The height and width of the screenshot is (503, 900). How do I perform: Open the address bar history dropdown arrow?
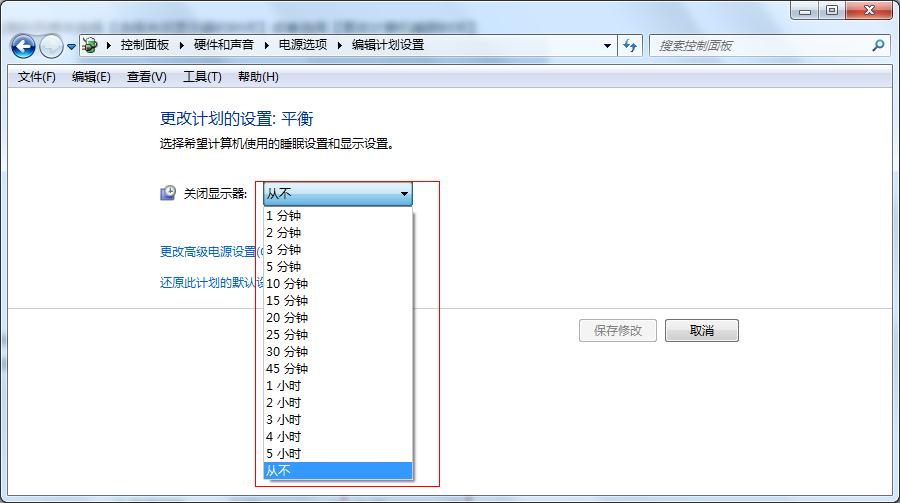(607, 45)
